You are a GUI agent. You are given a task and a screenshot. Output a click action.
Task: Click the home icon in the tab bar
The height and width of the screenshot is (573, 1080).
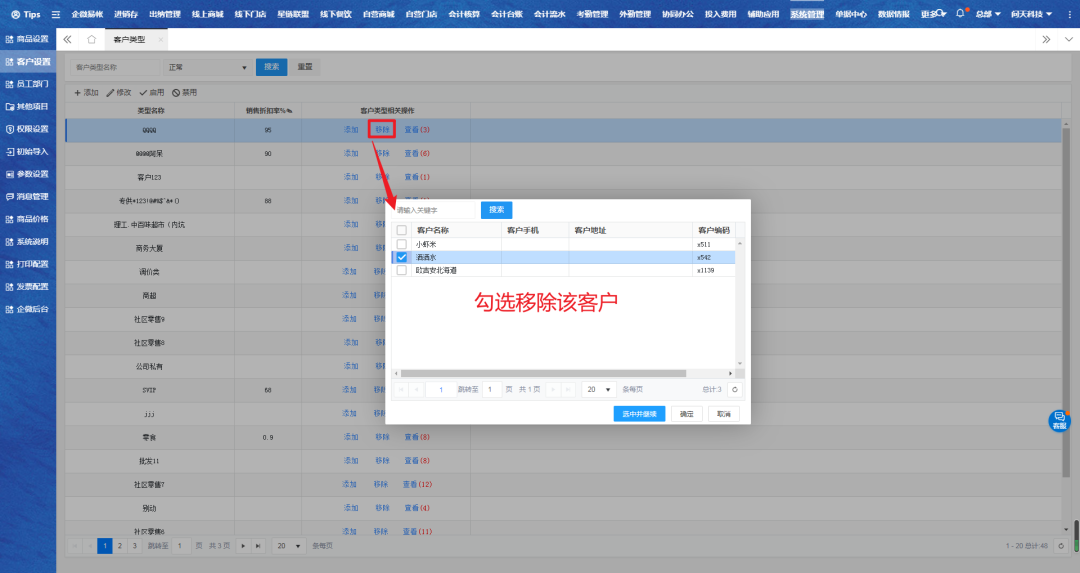91,39
